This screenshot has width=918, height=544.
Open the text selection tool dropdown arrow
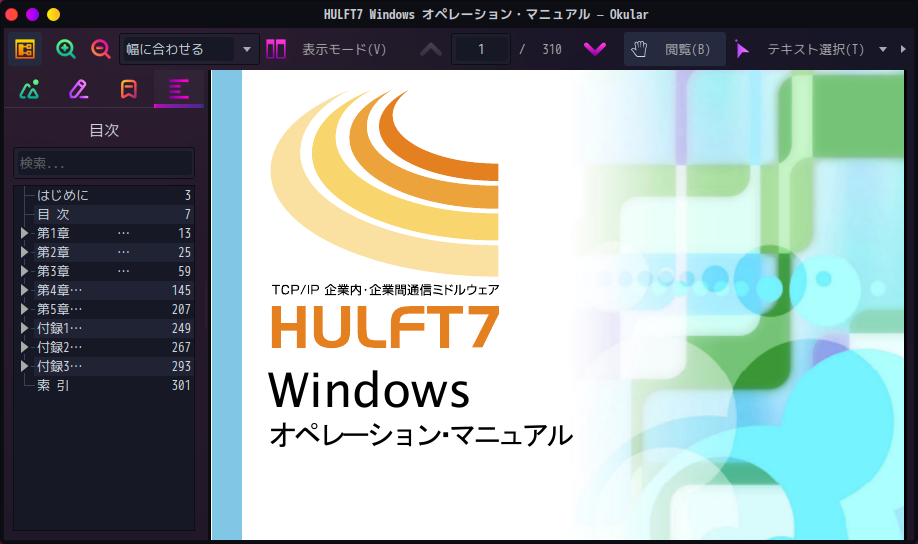883,50
